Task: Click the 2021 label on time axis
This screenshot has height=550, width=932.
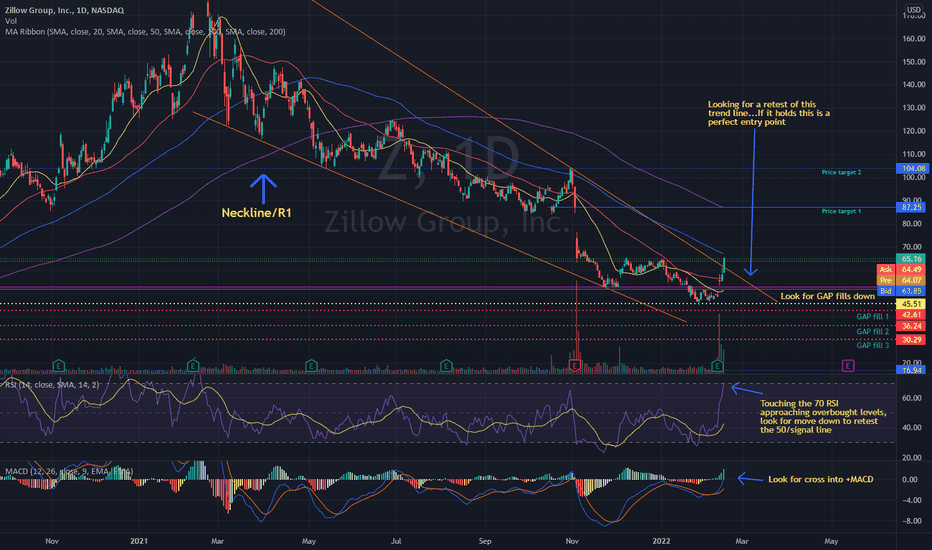Action: (139, 541)
